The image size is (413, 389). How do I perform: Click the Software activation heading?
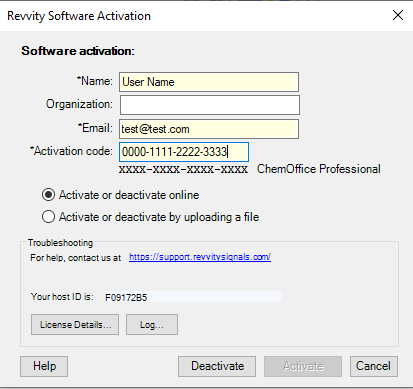point(78,51)
